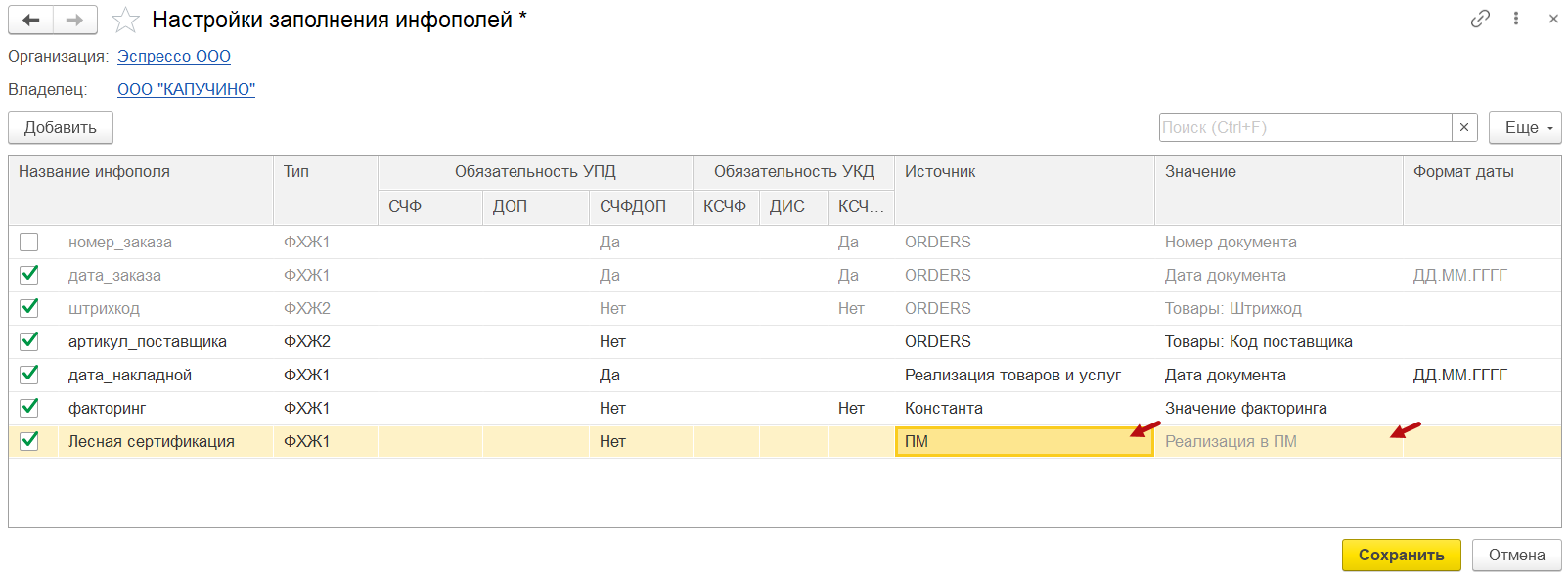
Task: Go back with the left arrow button
Action: [x=31, y=20]
